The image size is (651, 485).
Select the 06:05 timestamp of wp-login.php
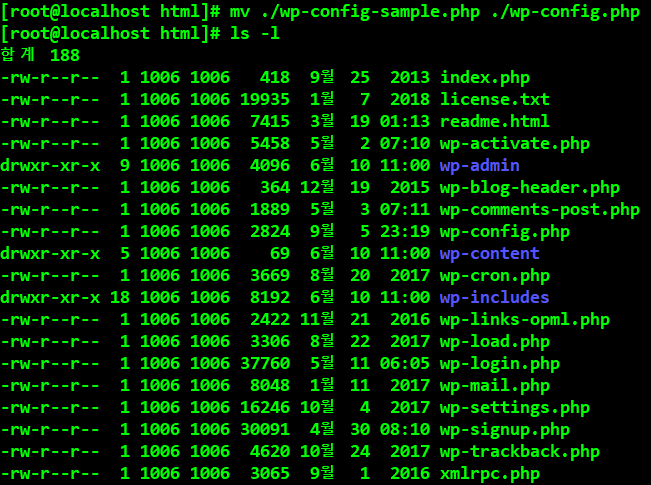[405, 364]
